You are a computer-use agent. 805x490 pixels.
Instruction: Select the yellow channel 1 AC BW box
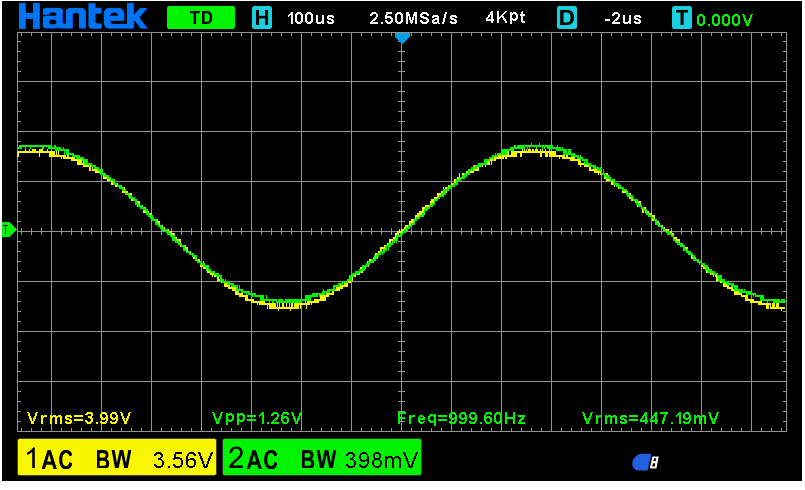[117, 457]
